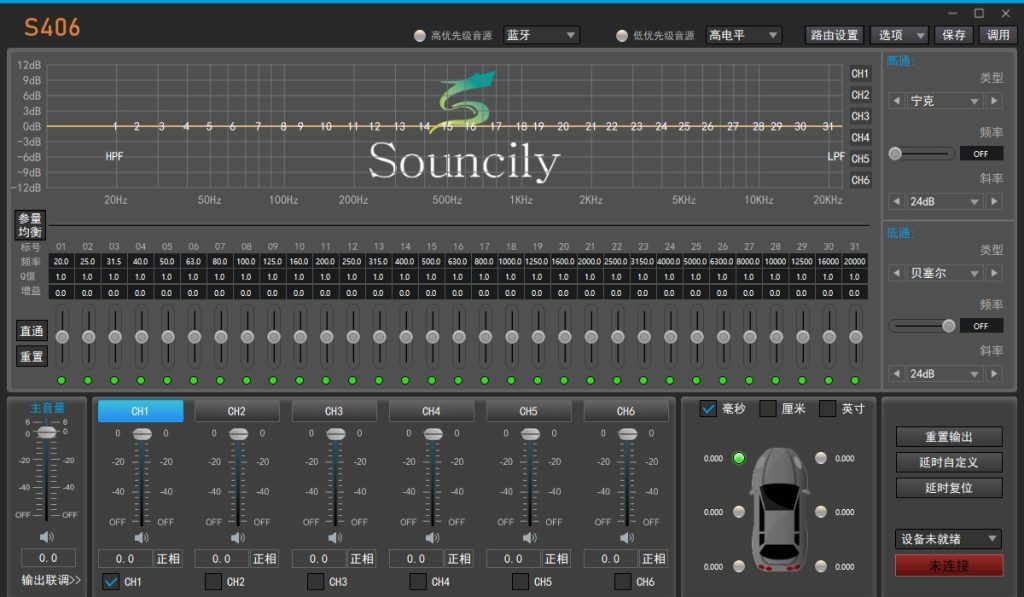1024x597 pixels.
Task: Open the 蓝牙 high-priority source dropdown
Action: (541, 35)
